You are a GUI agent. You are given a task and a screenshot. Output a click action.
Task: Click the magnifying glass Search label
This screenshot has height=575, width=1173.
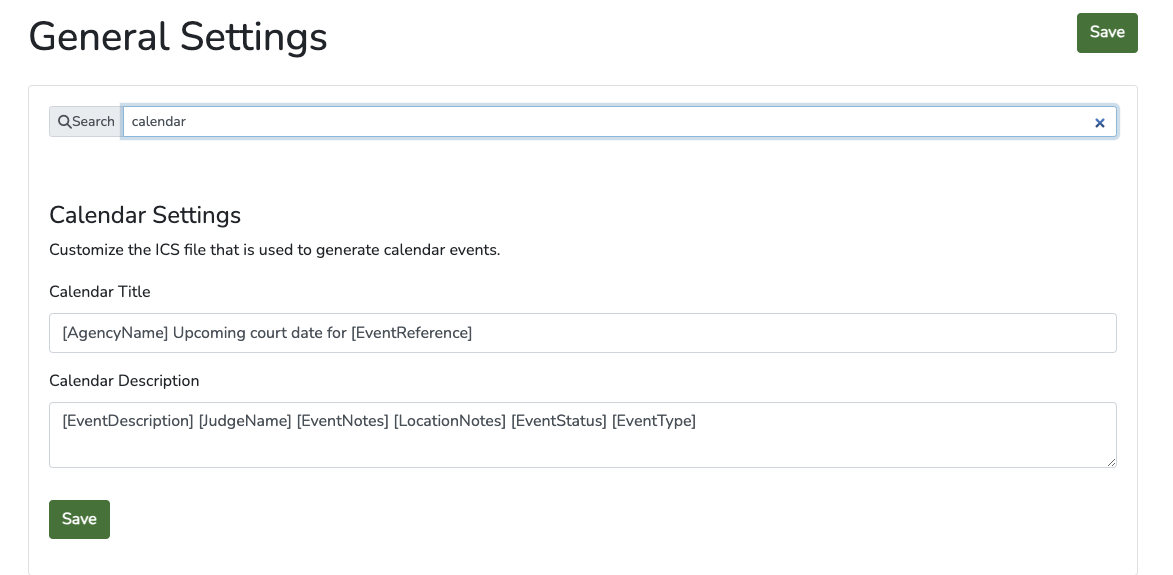pyautogui.click(x=86, y=122)
